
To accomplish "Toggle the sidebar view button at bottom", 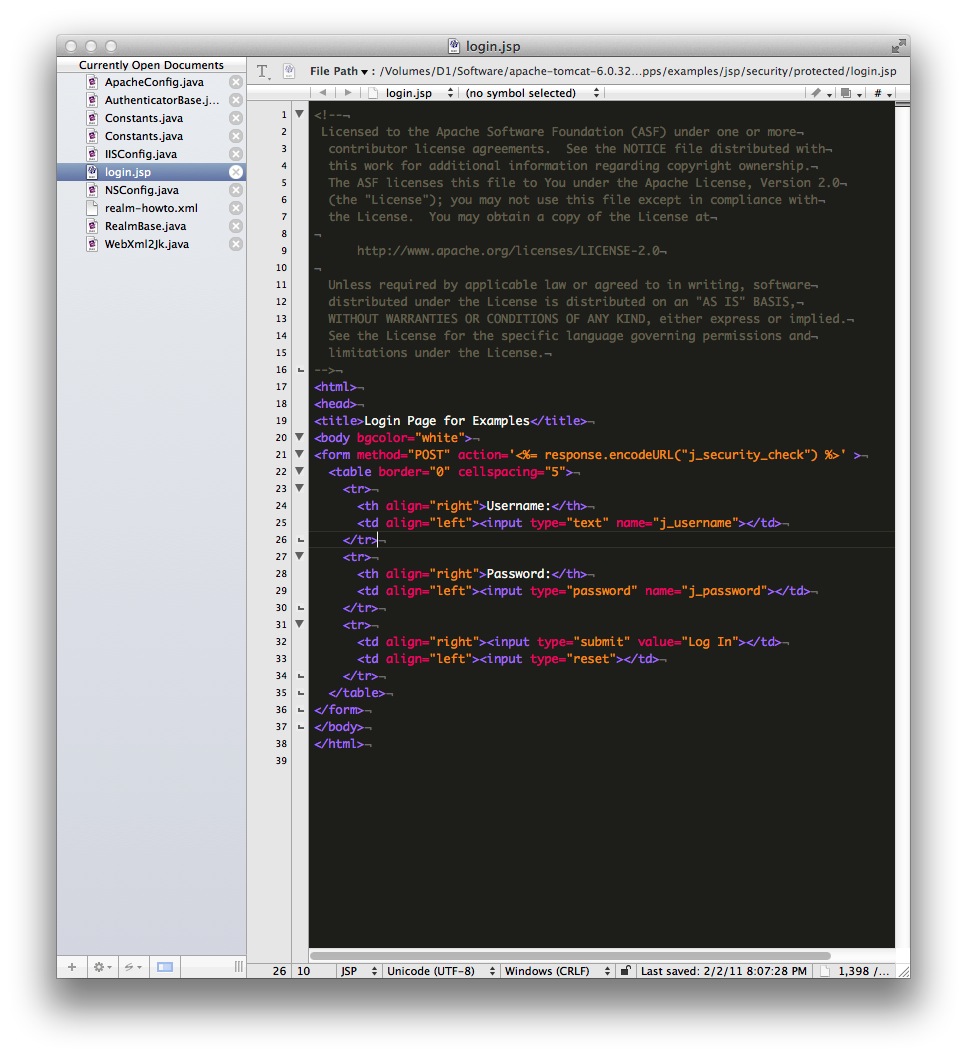I will pos(165,967).
